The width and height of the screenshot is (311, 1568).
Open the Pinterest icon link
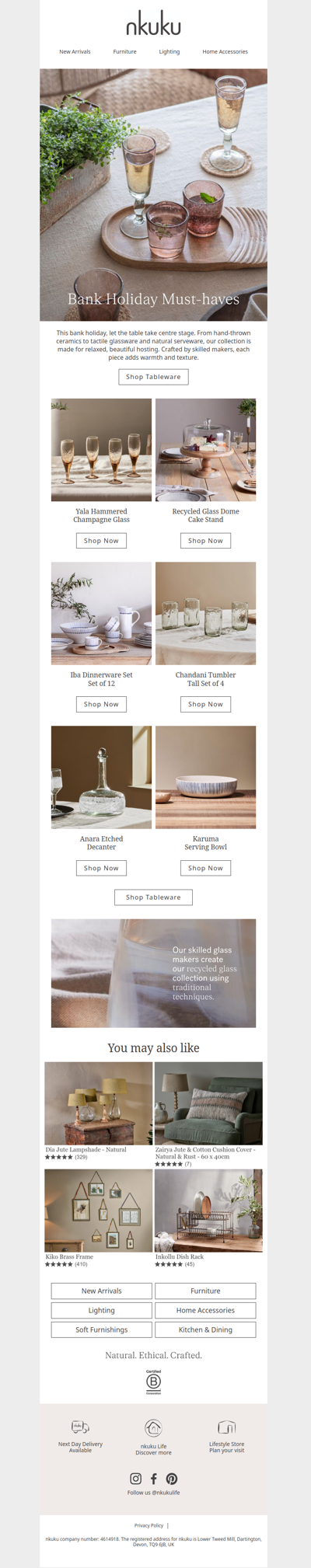click(x=172, y=1479)
